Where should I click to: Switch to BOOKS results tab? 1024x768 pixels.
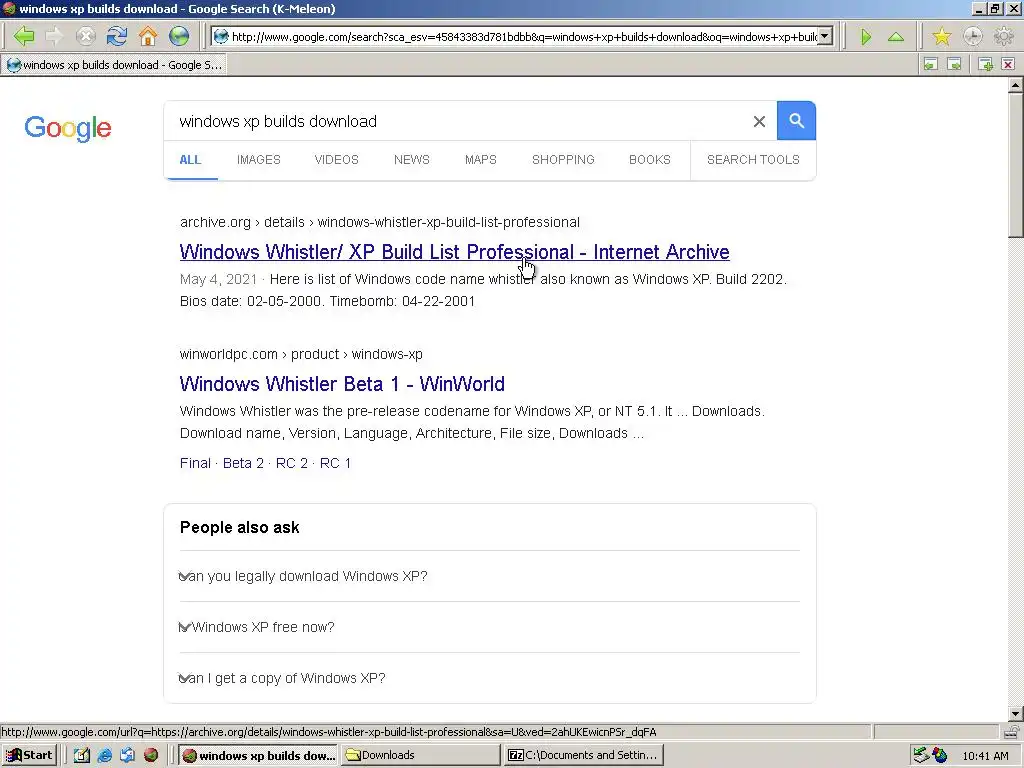[x=650, y=160]
